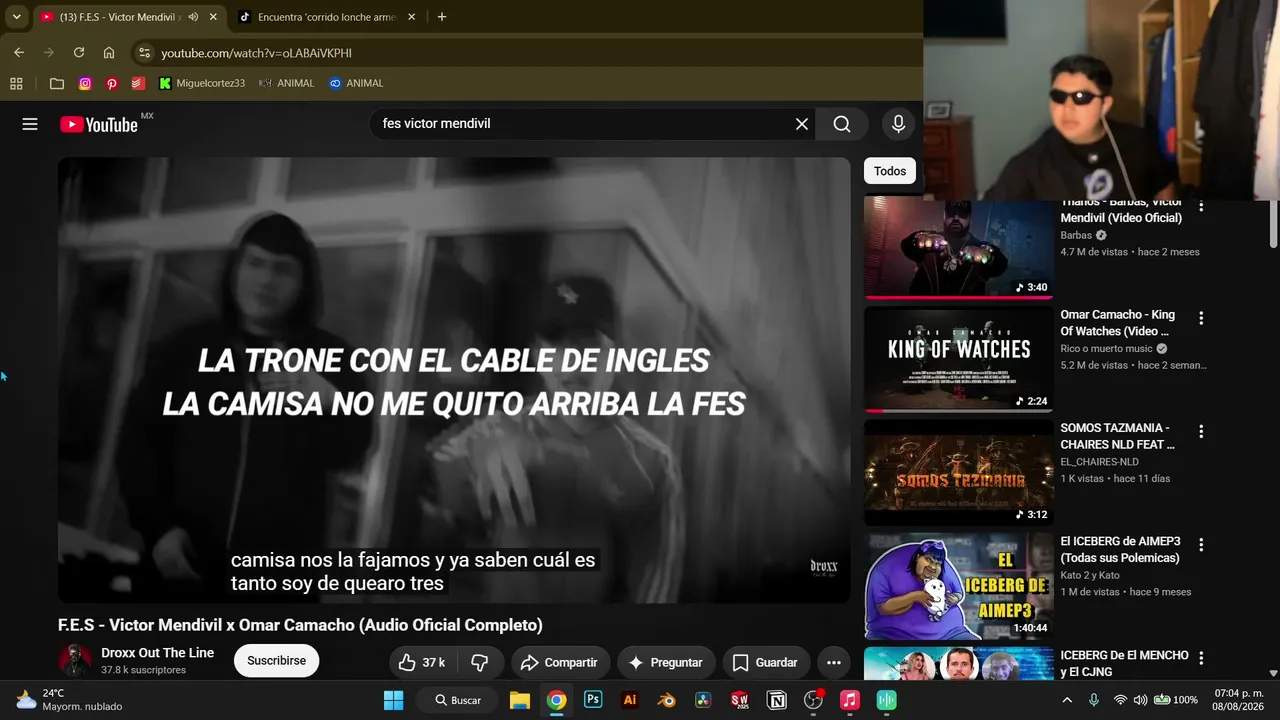
Task: Open options for the Thanos video suggestion
Action: 1201,207
